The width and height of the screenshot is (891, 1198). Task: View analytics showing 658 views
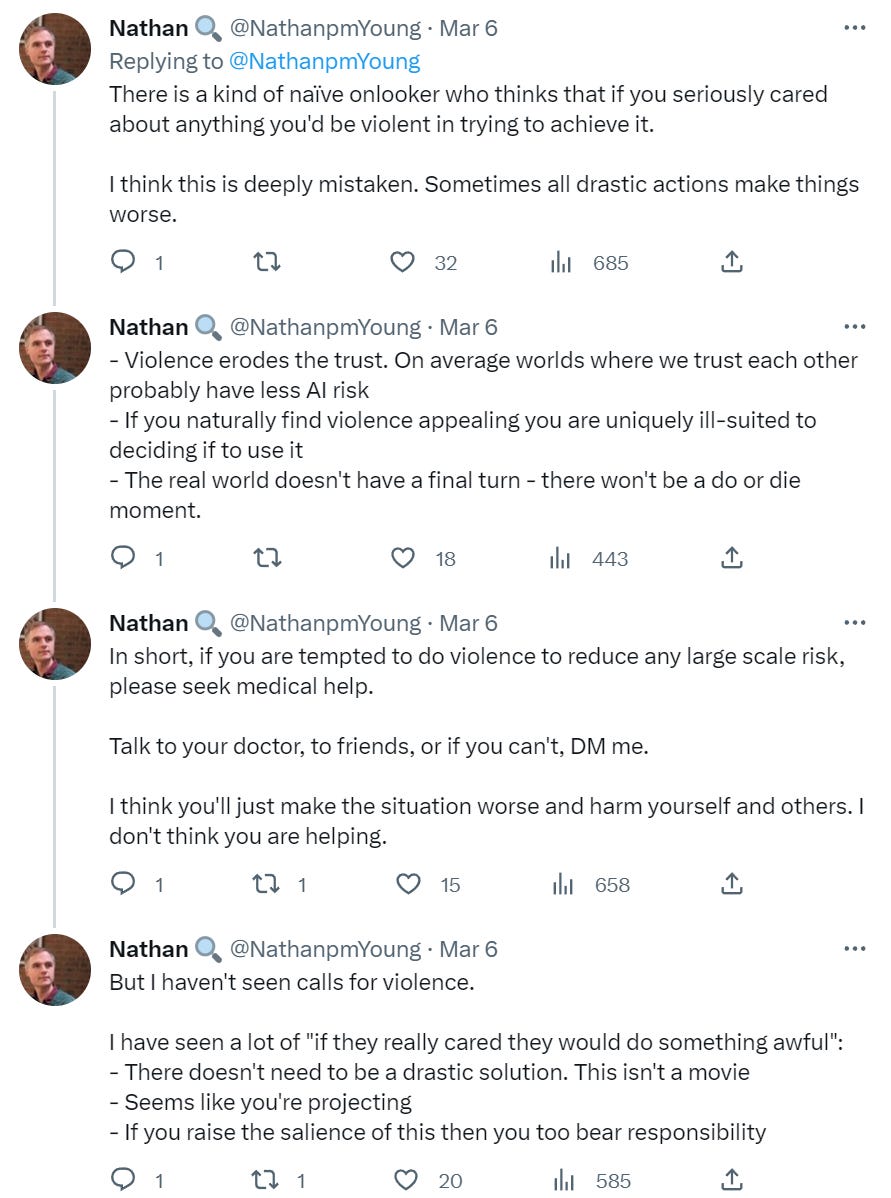click(563, 884)
